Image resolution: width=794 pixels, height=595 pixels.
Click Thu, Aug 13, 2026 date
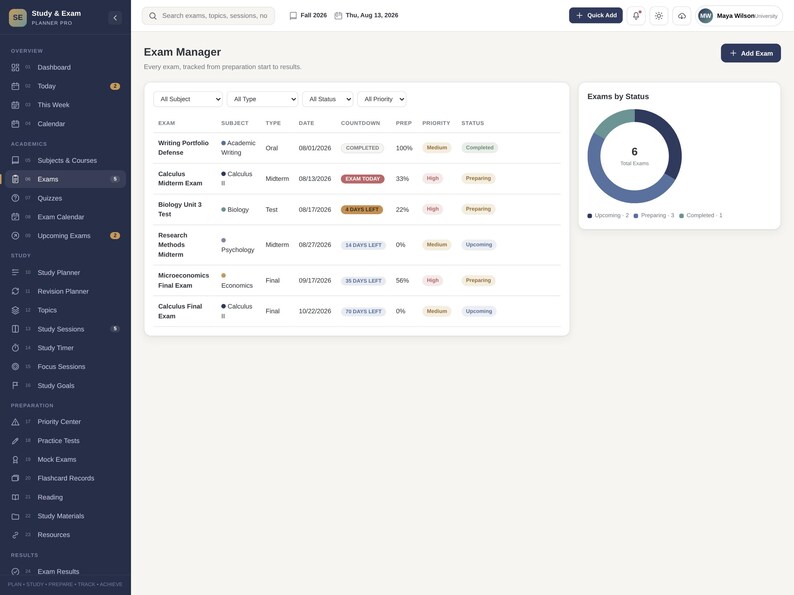(x=366, y=16)
